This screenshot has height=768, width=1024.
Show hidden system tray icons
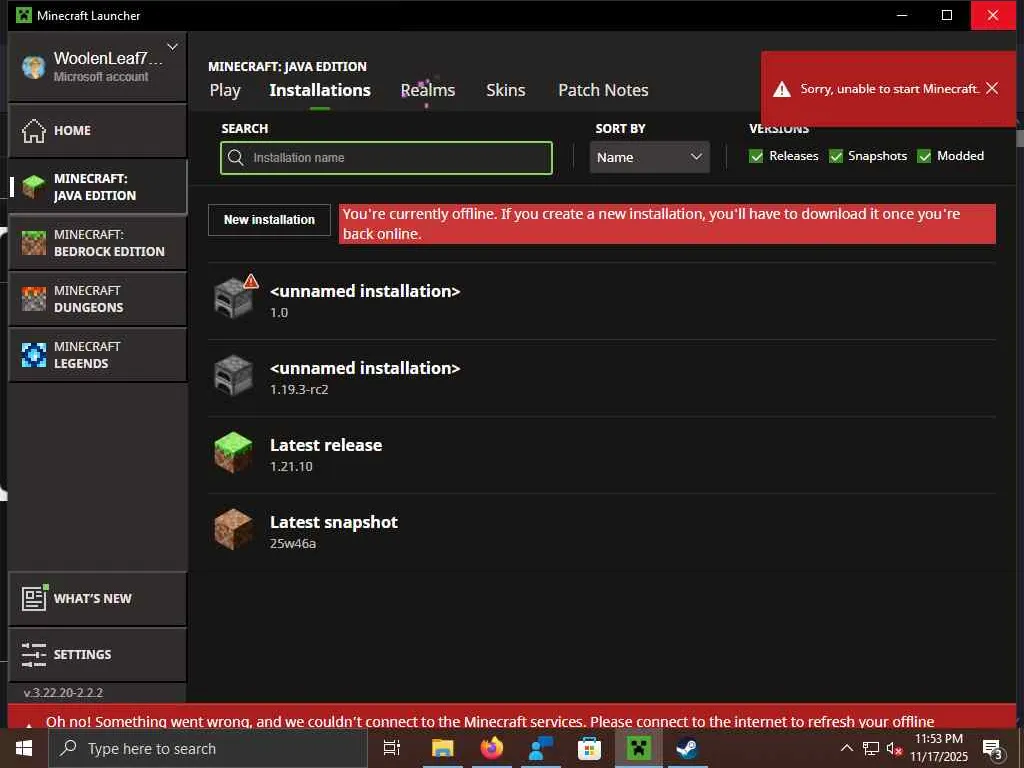click(x=847, y=748)
